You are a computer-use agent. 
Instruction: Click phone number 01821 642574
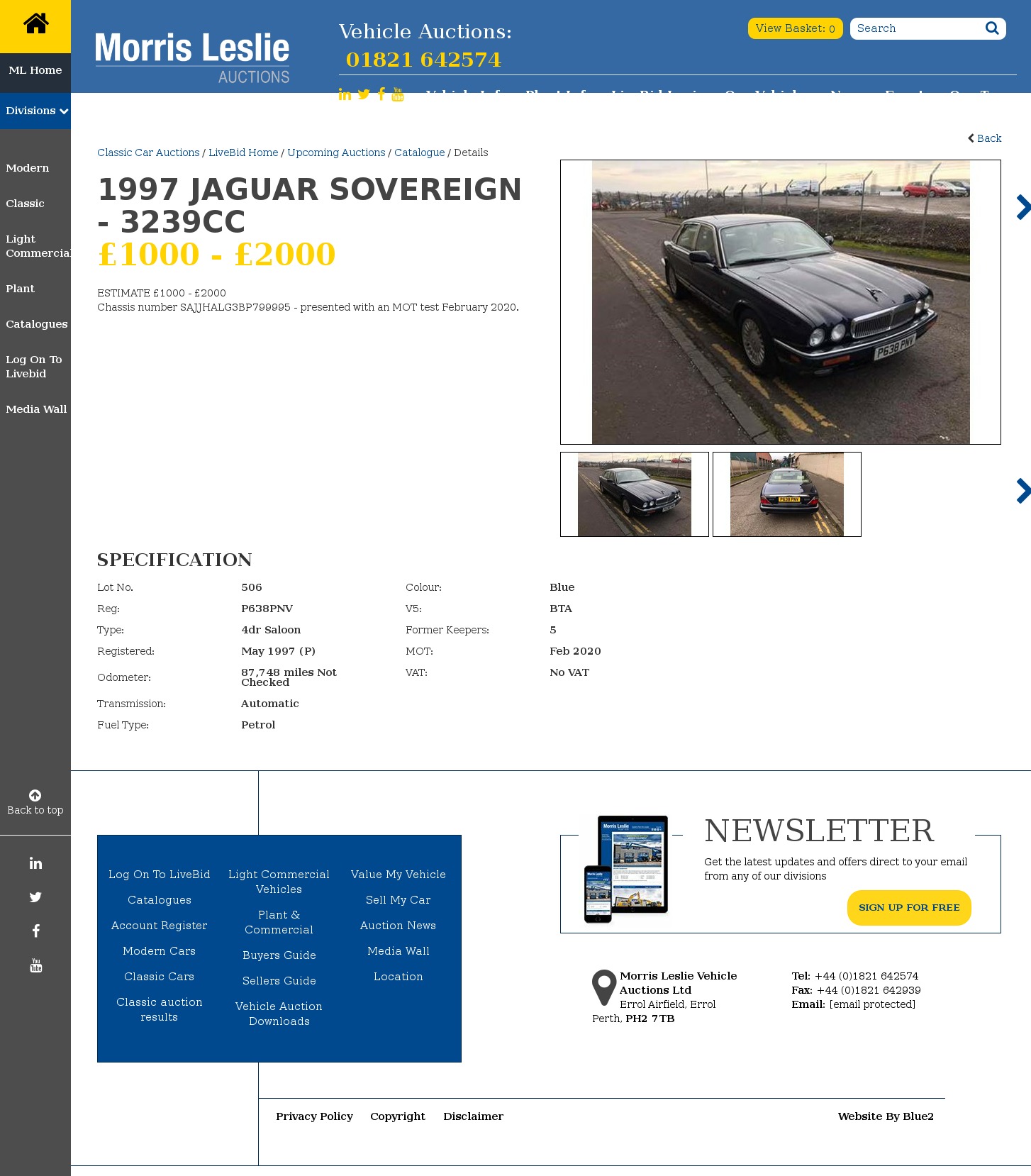click(423, 60)
